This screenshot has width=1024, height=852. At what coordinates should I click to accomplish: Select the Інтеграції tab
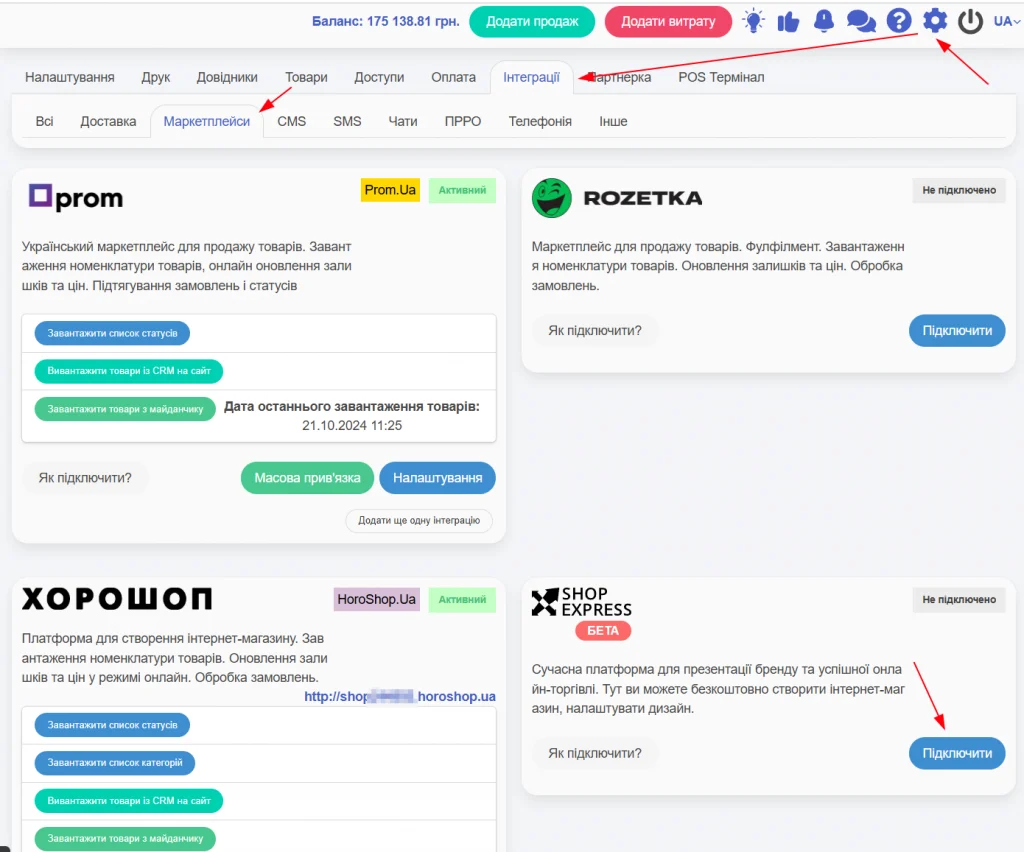coord(532,77)
